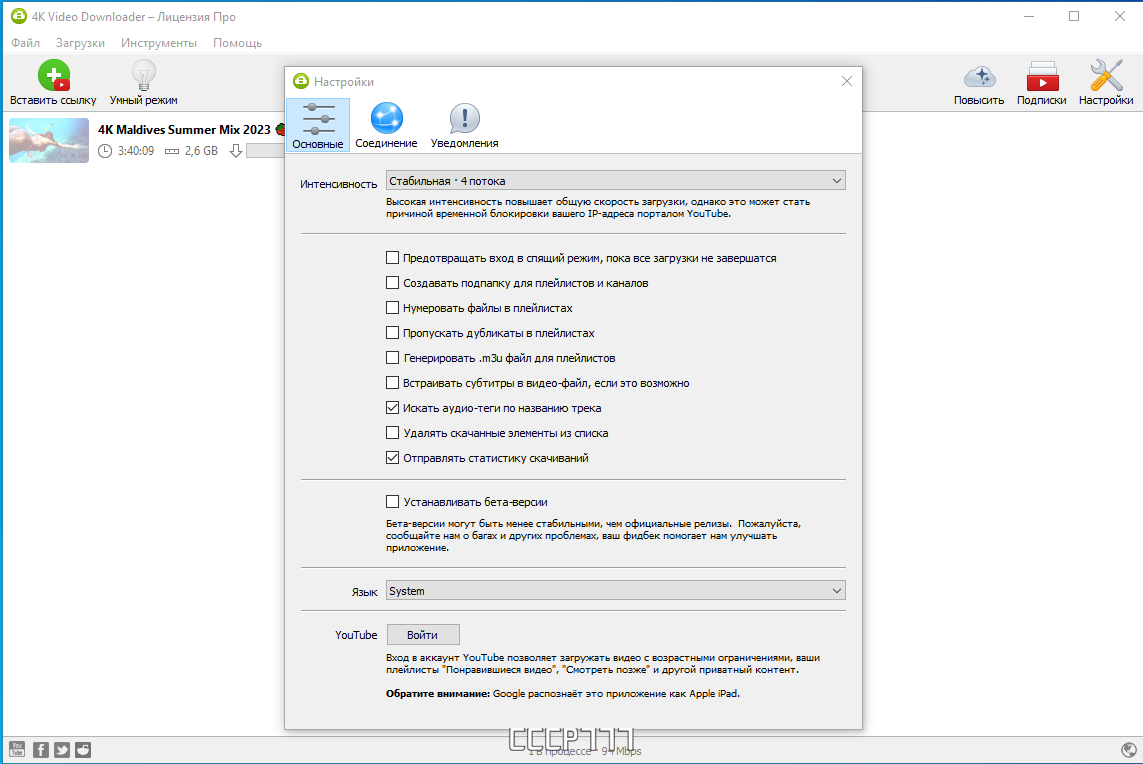Enable preventing sleep mode until downloads finish
Screen dimensions: 1143x764
(392, 257)
